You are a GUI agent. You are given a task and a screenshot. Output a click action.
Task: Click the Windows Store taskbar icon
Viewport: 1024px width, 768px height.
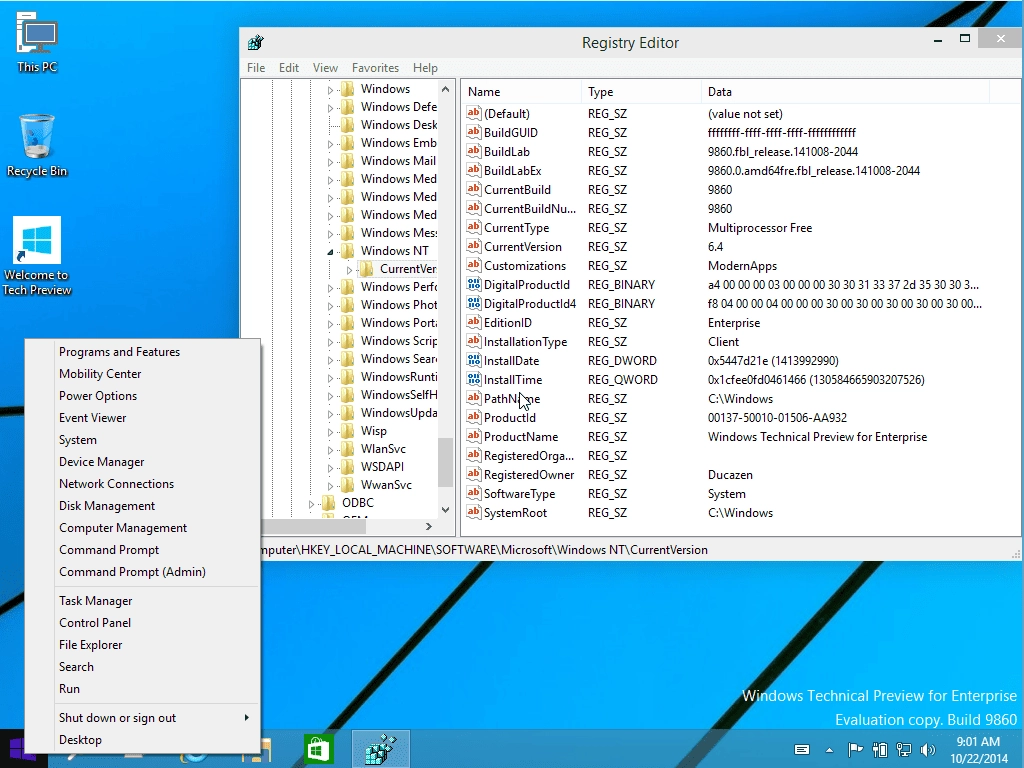click(319, 748)
